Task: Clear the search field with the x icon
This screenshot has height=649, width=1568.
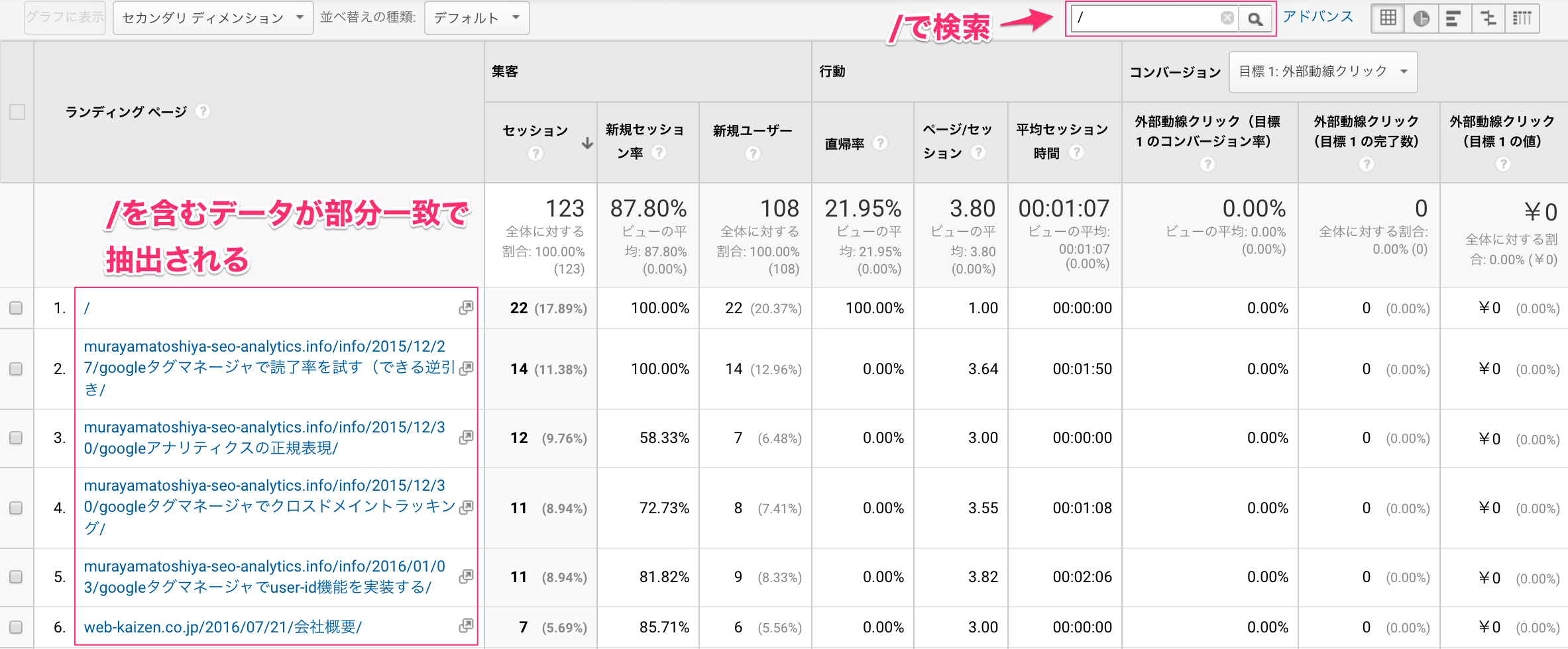Action: click(x=1227, y=18)
